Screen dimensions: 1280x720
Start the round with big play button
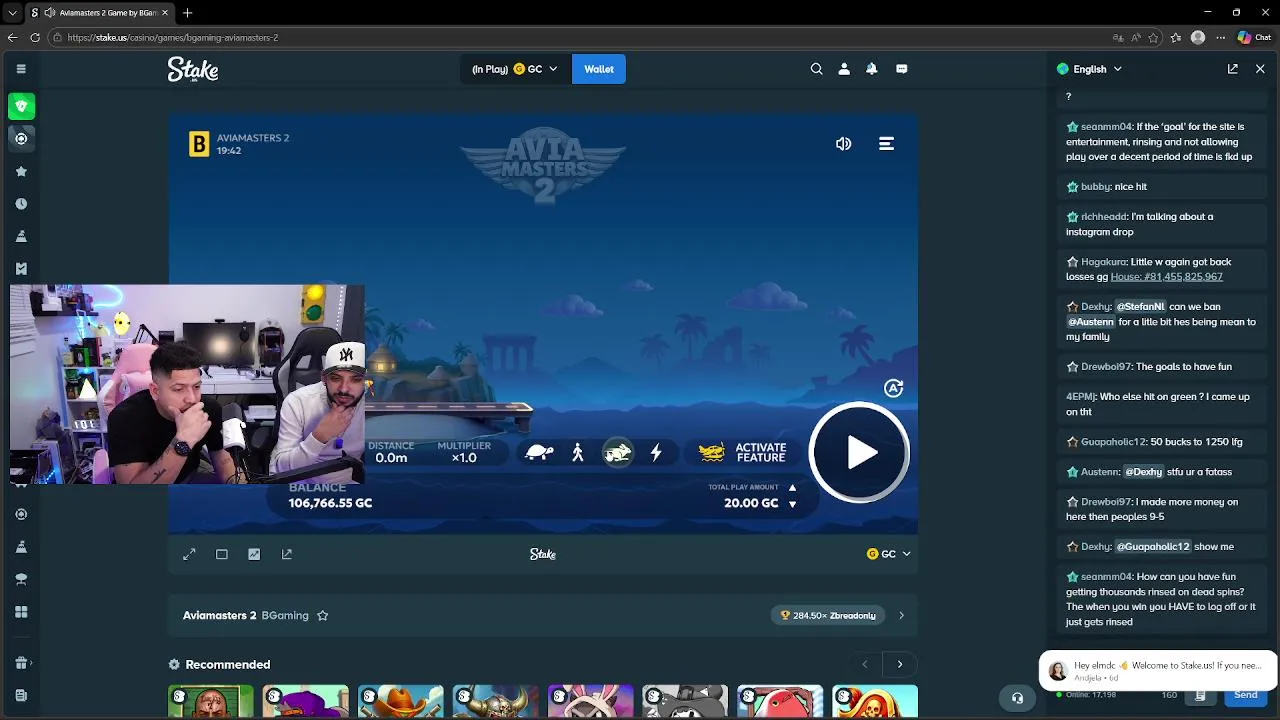pyautogui.click(x=859, y=453)
